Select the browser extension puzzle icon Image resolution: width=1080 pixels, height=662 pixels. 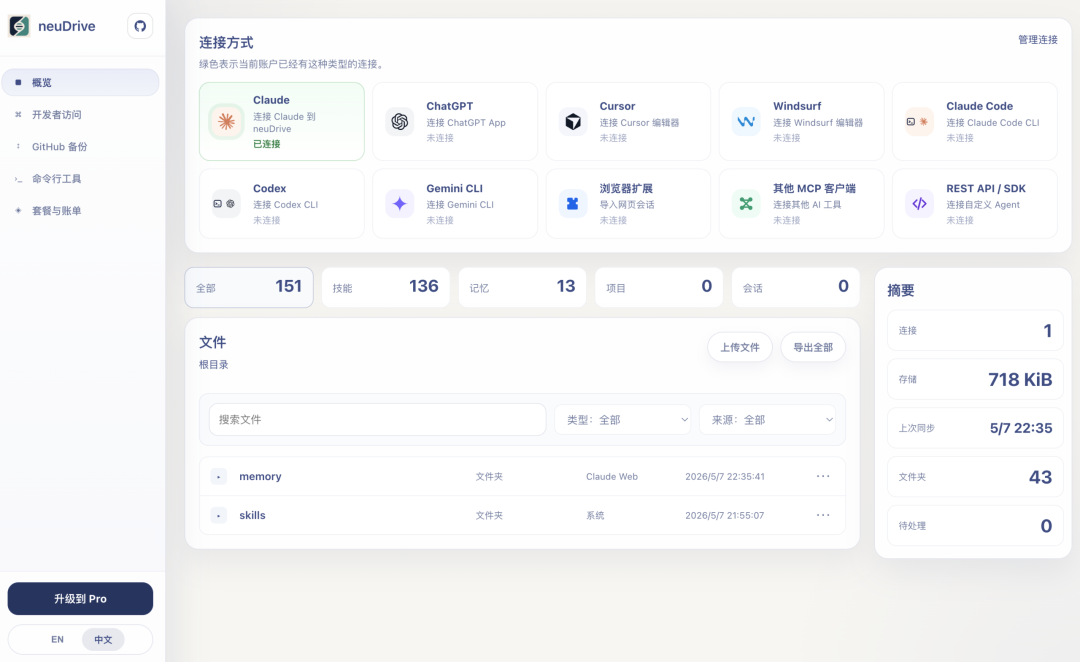point(573,204)
